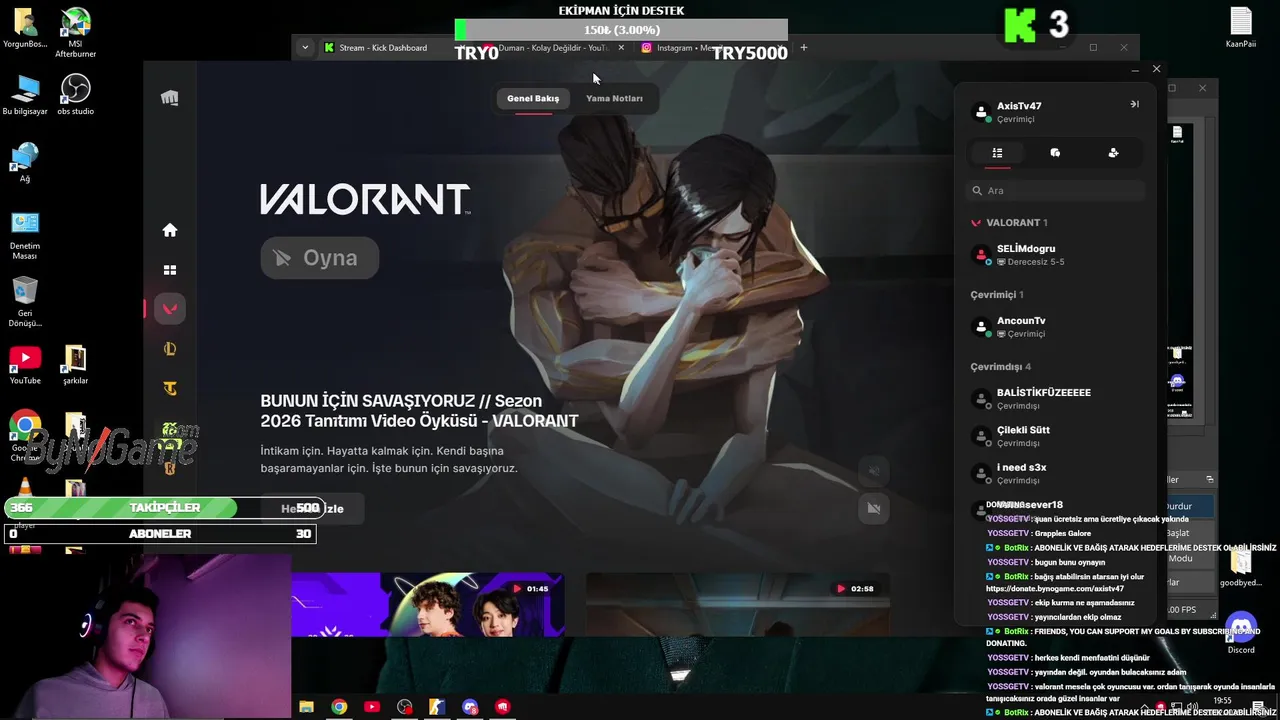Select the Teamfight Tactics icon in sidebar
Screen dimensions: 1280x720
click(170, 388)
